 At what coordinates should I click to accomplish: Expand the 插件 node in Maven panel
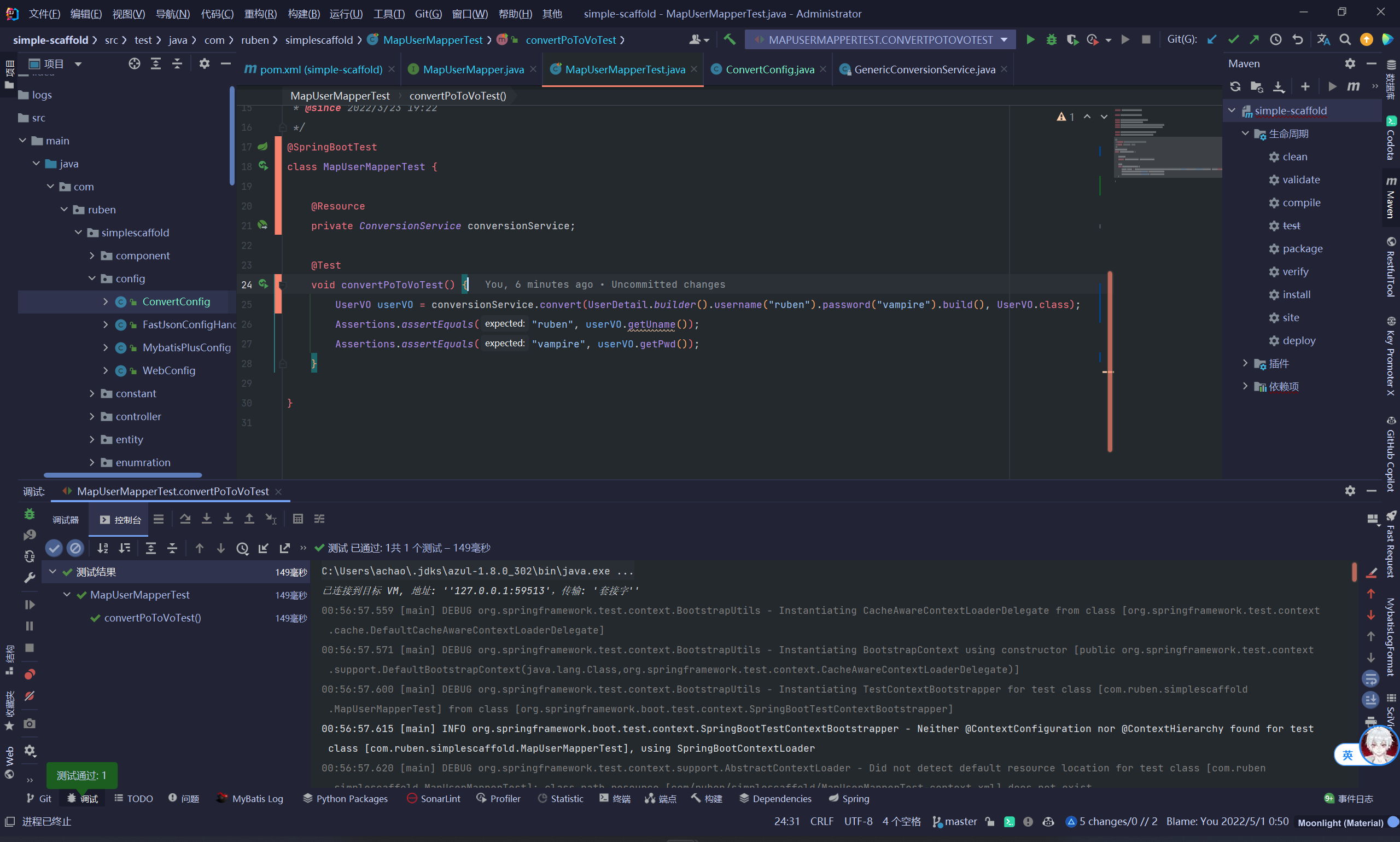pyautogui.click(x=1245, y=363)
